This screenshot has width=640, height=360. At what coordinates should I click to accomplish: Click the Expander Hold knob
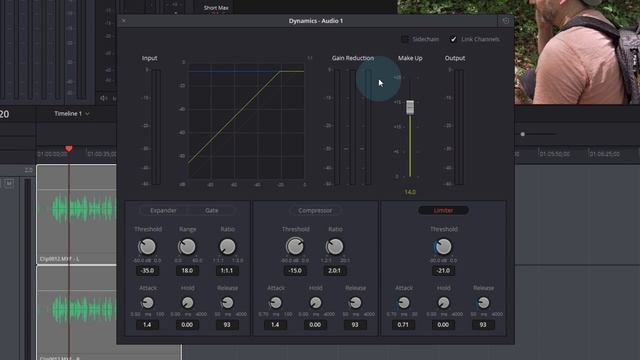point(187,303)
